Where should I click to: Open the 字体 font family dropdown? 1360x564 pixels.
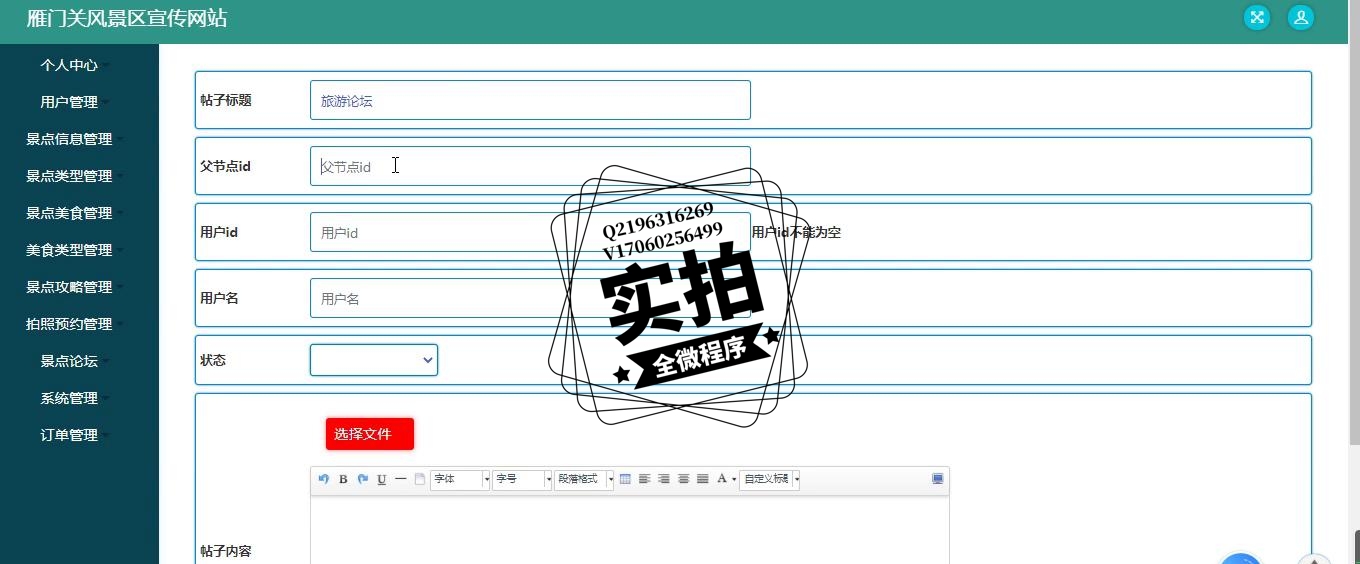click(460, 480)
